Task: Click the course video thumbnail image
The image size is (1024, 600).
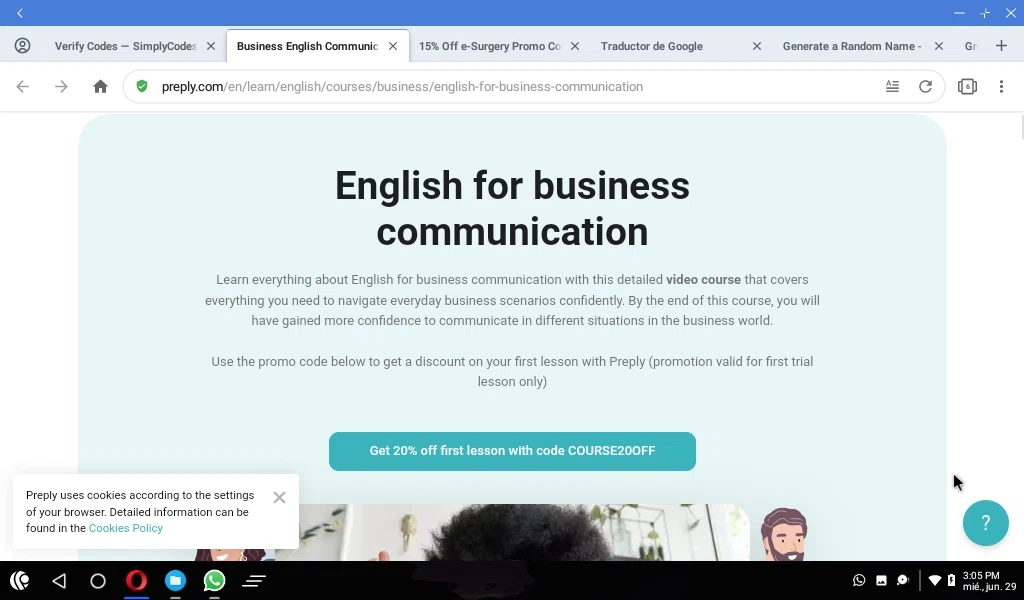Action: 512,532
